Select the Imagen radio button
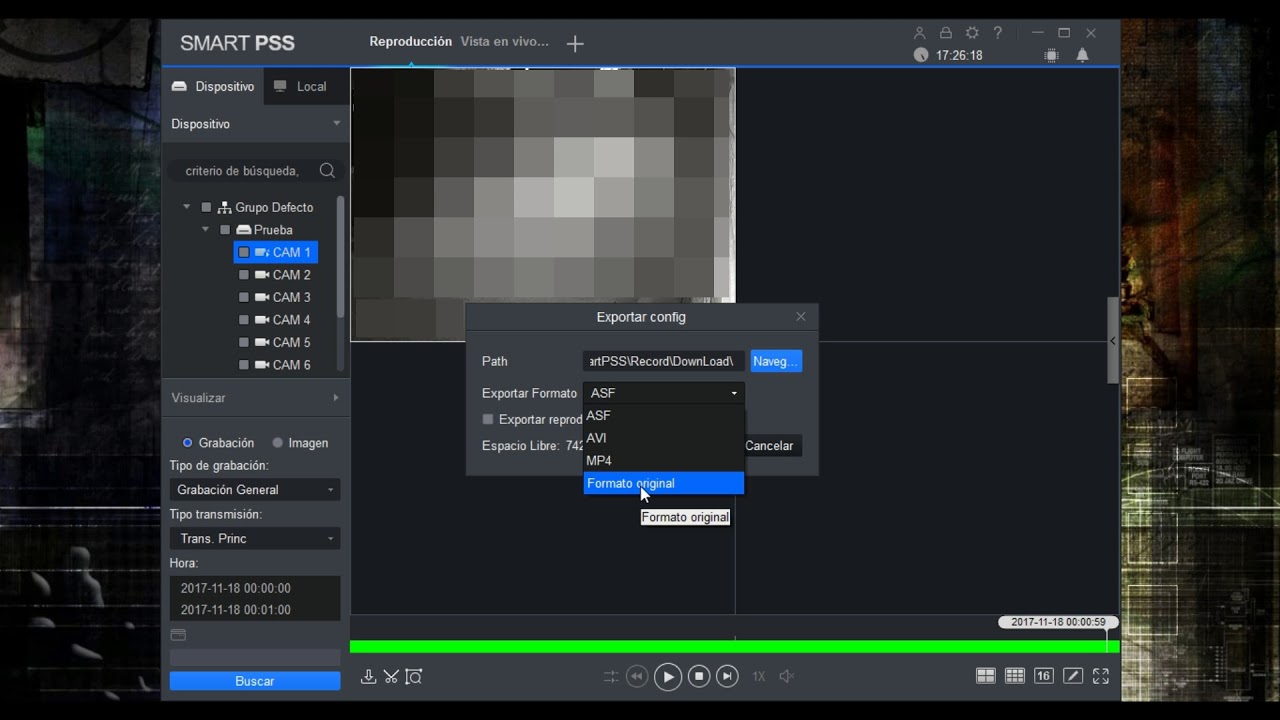 (x=277, y=443)
